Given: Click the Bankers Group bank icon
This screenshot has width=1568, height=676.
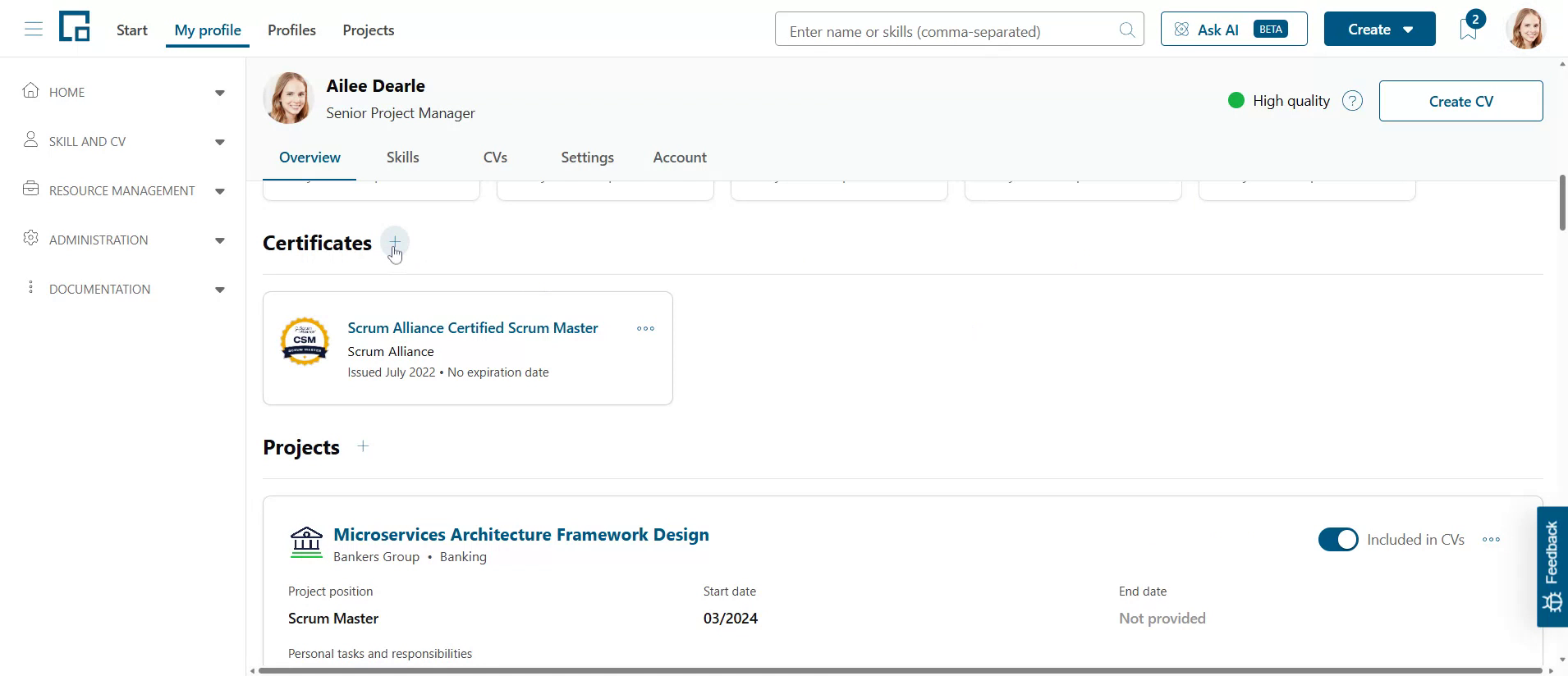Looking at the screenshot, I should click(x=306, y=542).
